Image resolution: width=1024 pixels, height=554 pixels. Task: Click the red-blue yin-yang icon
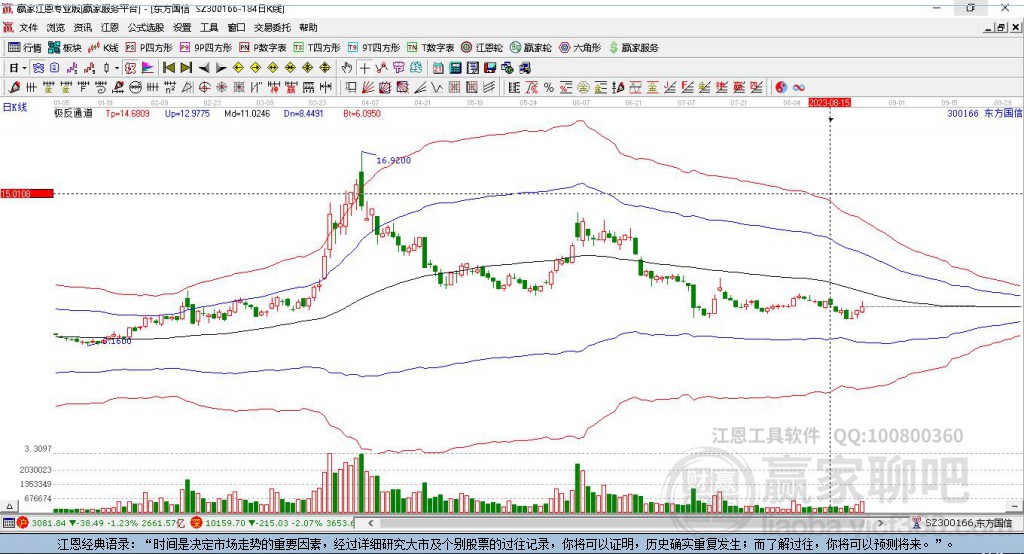point(781,87)
